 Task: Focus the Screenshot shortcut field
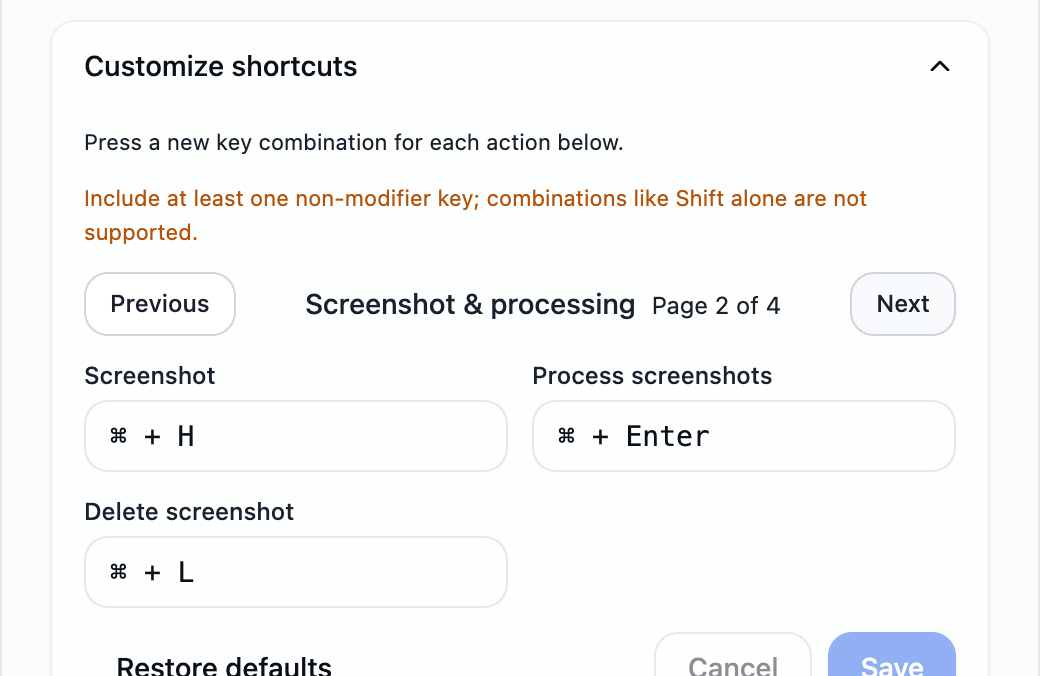tap(296, 436)
